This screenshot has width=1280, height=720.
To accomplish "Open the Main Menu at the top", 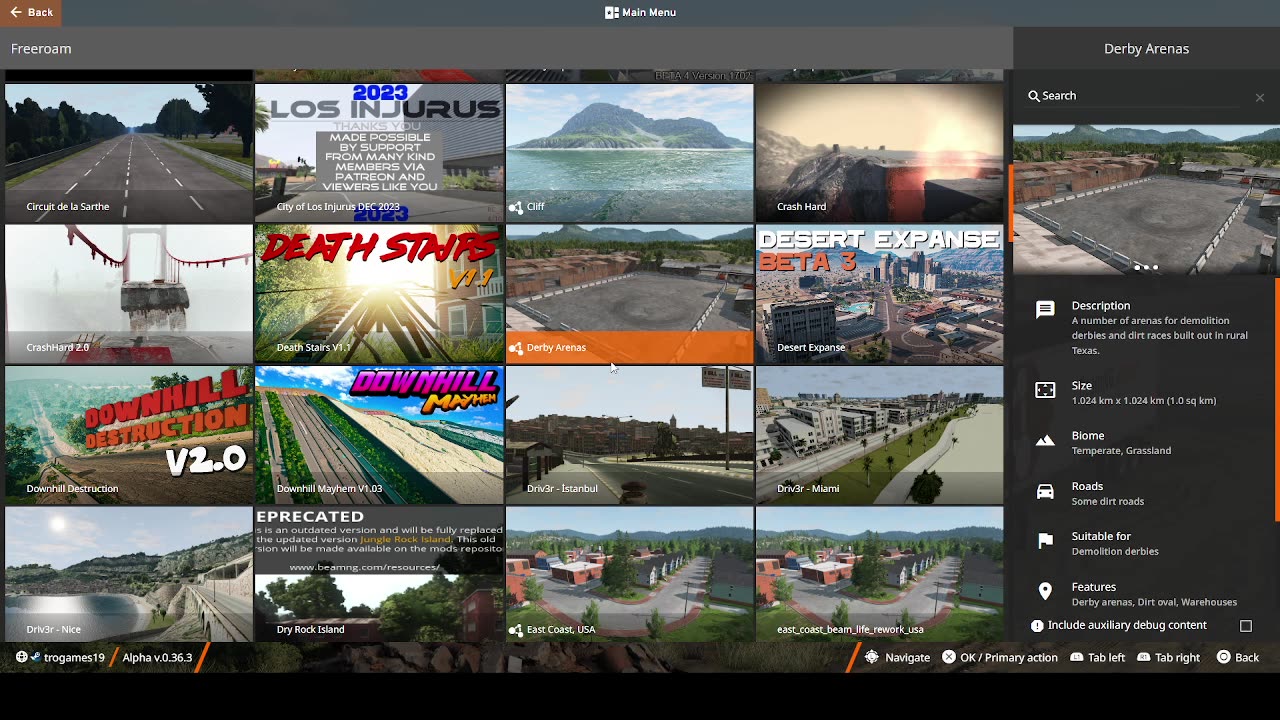I will coord(640,12).
